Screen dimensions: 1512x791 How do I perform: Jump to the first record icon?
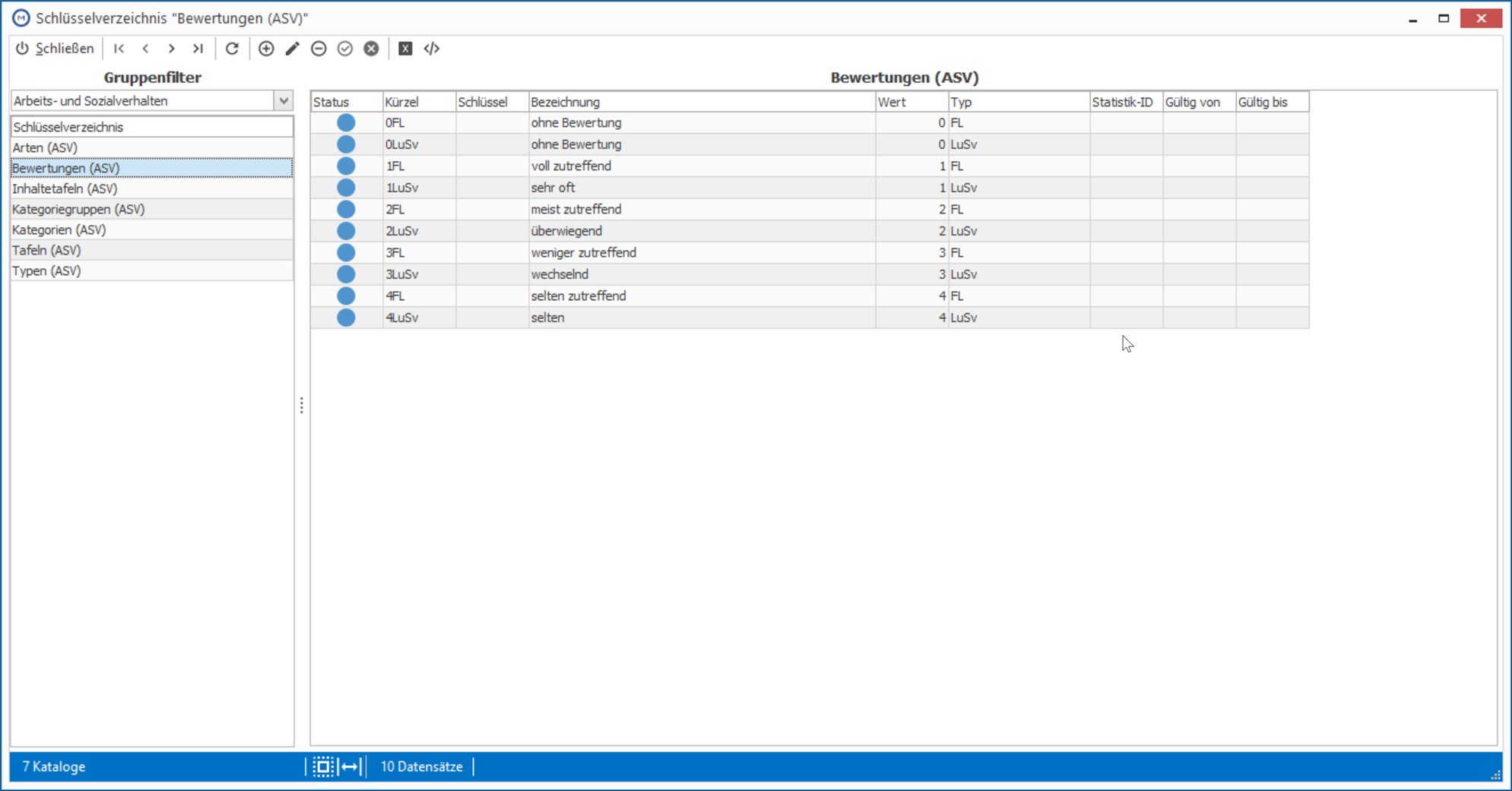(119, 49)
